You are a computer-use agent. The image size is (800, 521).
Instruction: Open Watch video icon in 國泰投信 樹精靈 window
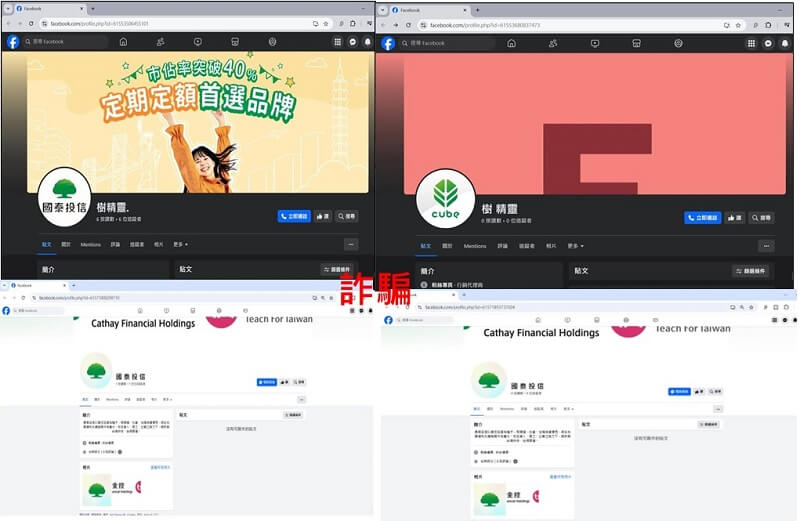pyautogui.click(x=197, y=42)
